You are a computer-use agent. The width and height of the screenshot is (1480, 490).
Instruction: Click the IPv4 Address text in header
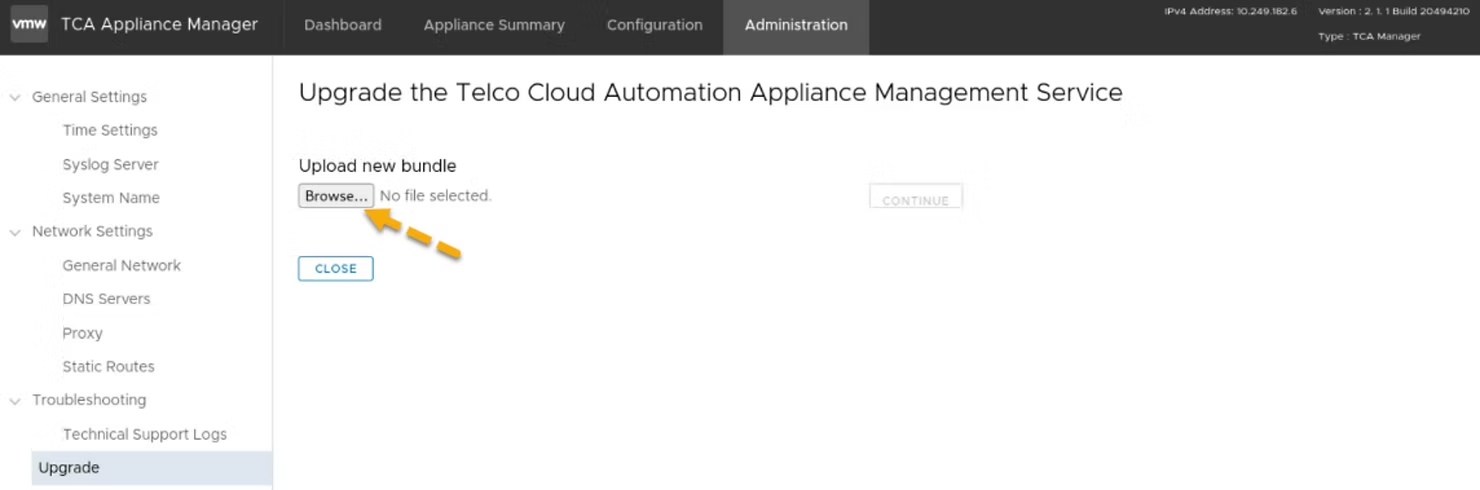pos(1230,11)
